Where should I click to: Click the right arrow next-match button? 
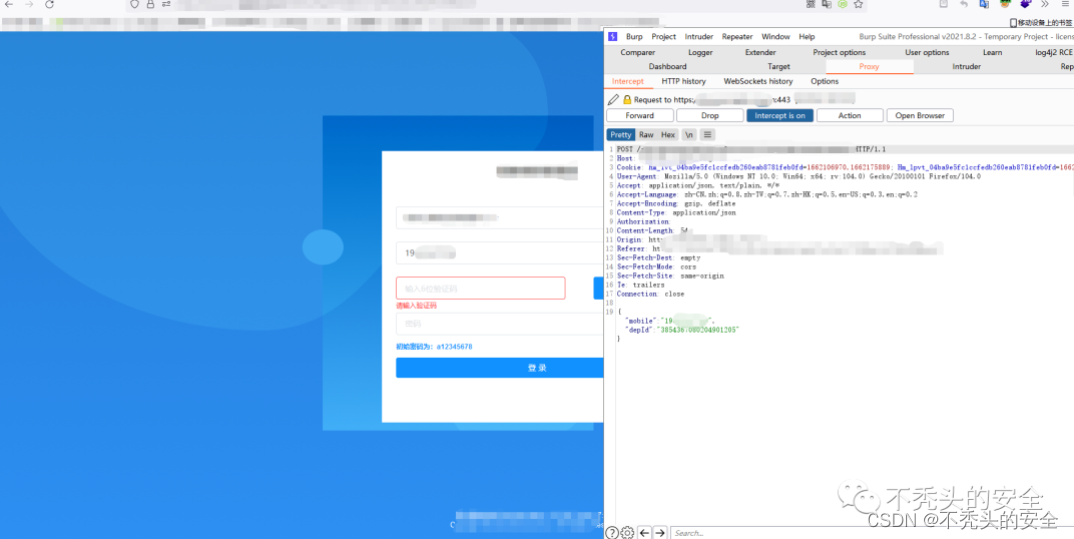pos(660,532)
